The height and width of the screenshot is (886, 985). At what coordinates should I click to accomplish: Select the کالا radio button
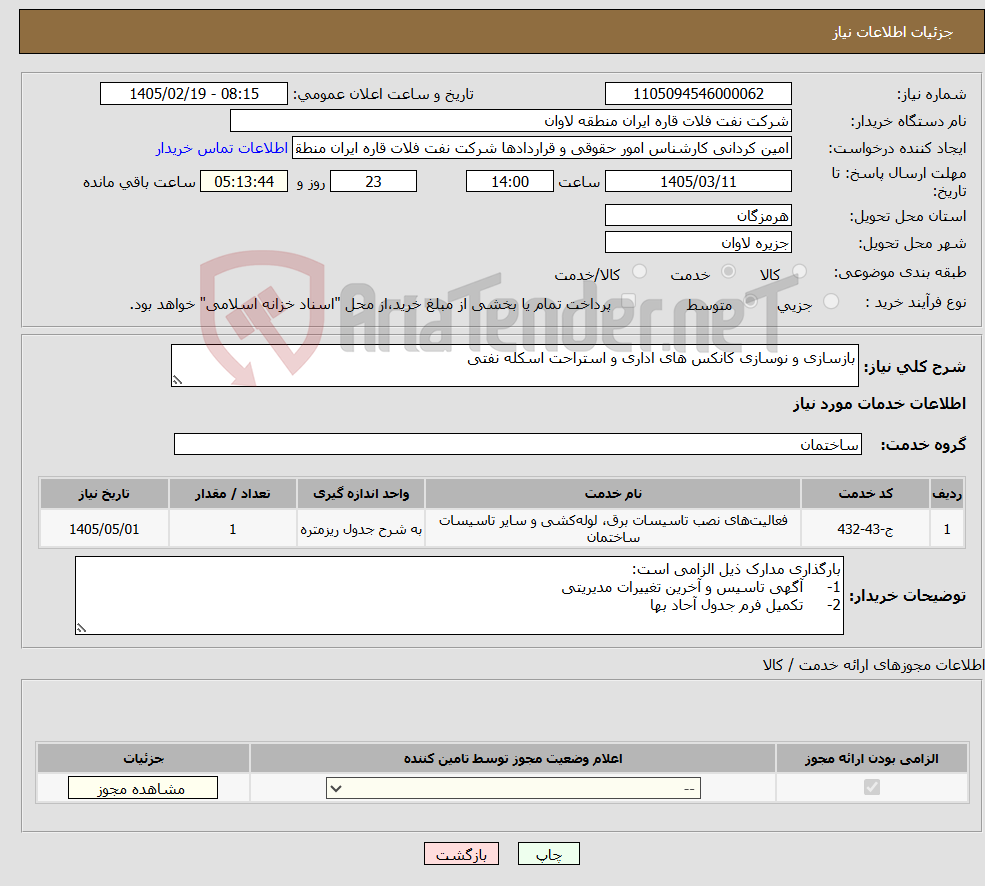(799, 271)
